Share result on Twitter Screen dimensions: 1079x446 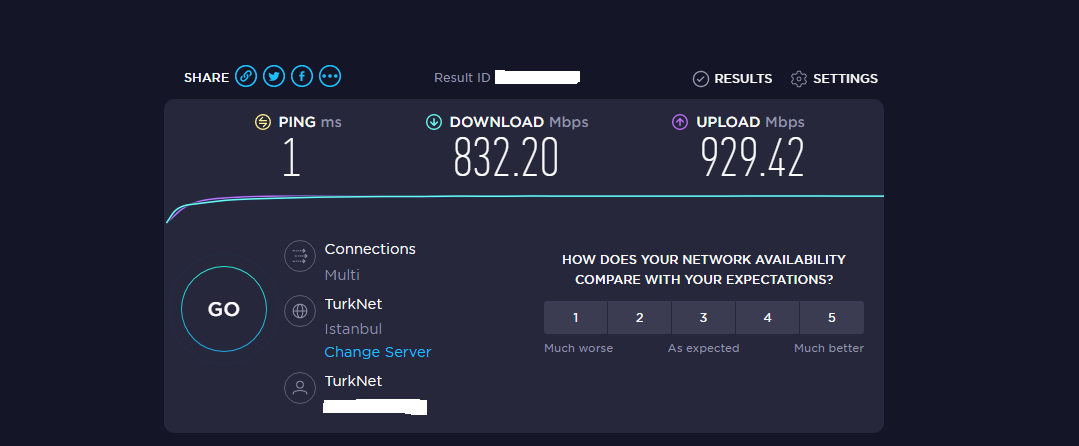pyautogui.click(x=274, y=77)
